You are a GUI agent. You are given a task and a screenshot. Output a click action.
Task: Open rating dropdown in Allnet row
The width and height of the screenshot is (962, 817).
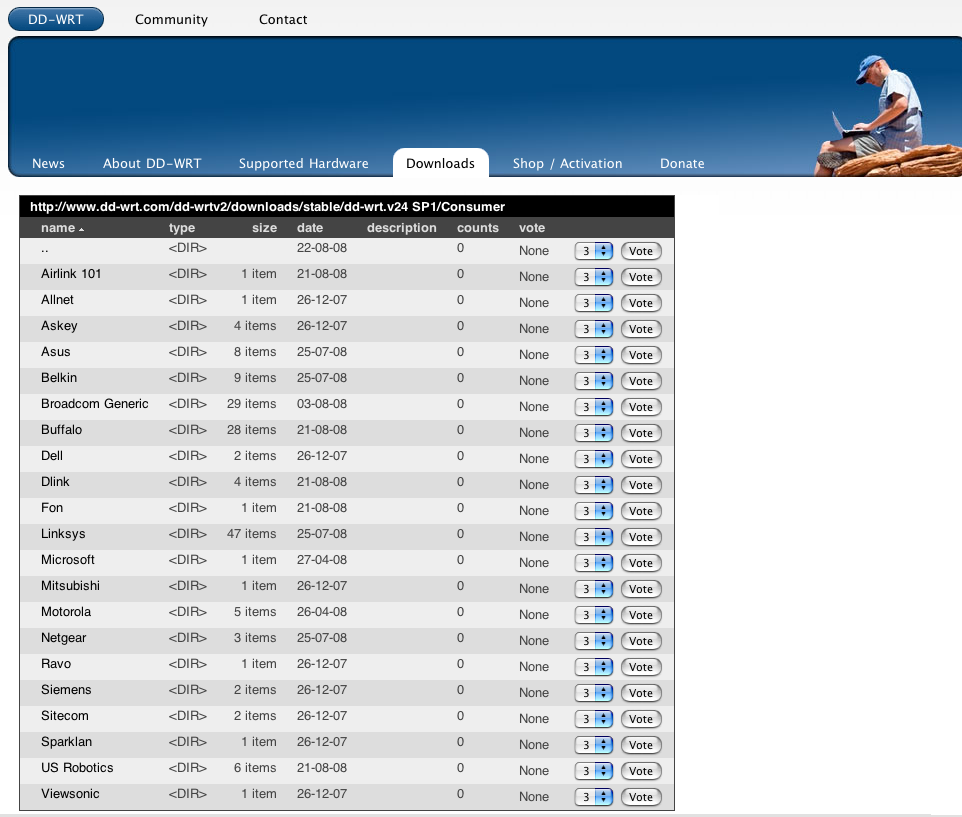click(593, 303)
